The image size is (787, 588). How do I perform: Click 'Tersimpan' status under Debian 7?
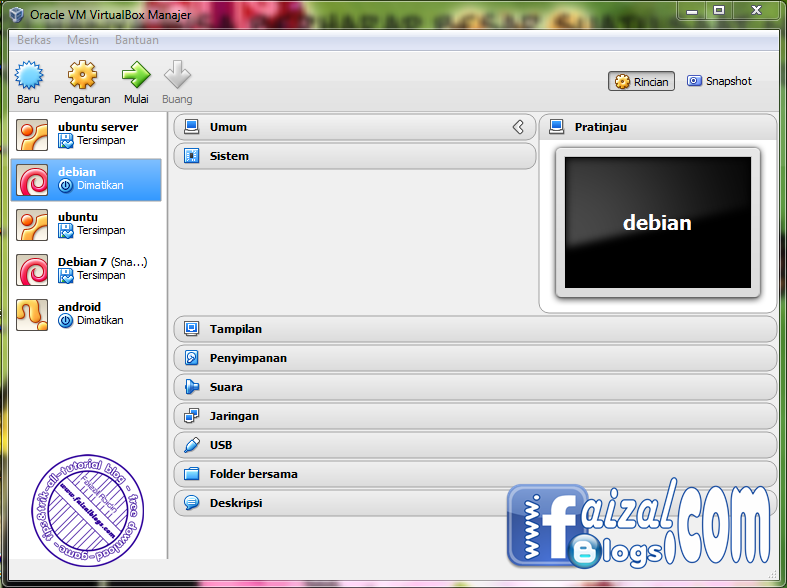[x=101, y=275]
